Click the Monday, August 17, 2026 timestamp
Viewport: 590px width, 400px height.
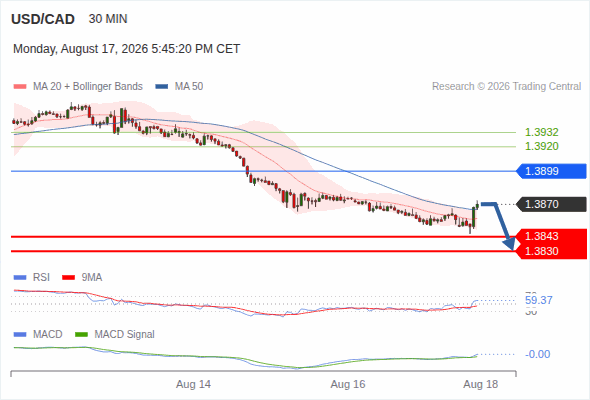(x=126, y=49)
